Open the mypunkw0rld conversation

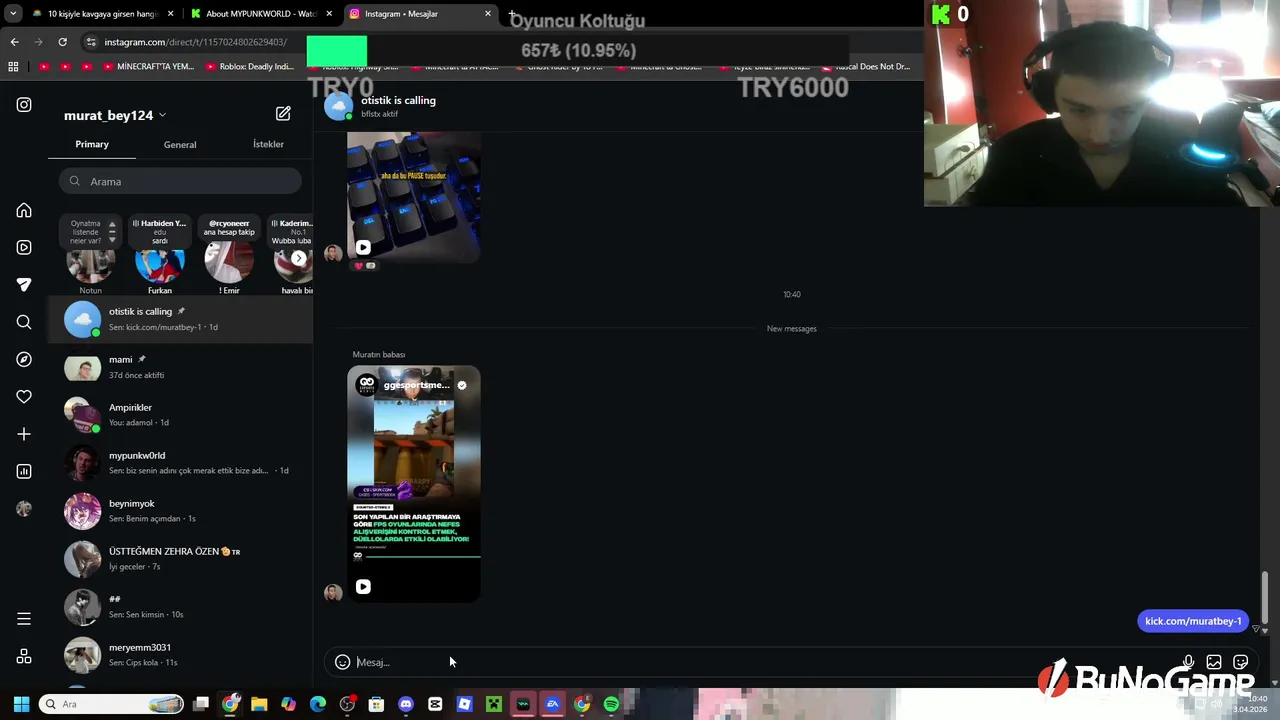180,463
